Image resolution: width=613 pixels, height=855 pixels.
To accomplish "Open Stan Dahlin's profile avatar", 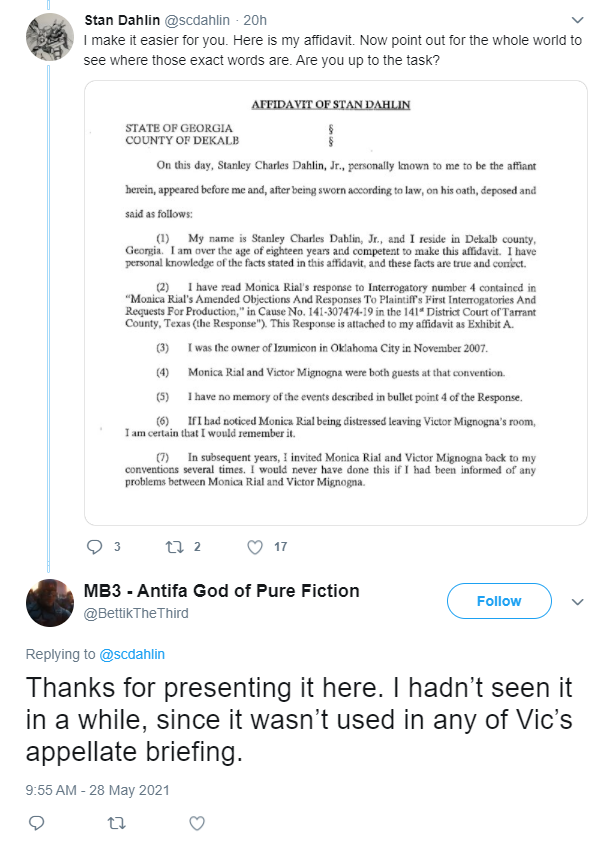I will click(x=50, y=37).
